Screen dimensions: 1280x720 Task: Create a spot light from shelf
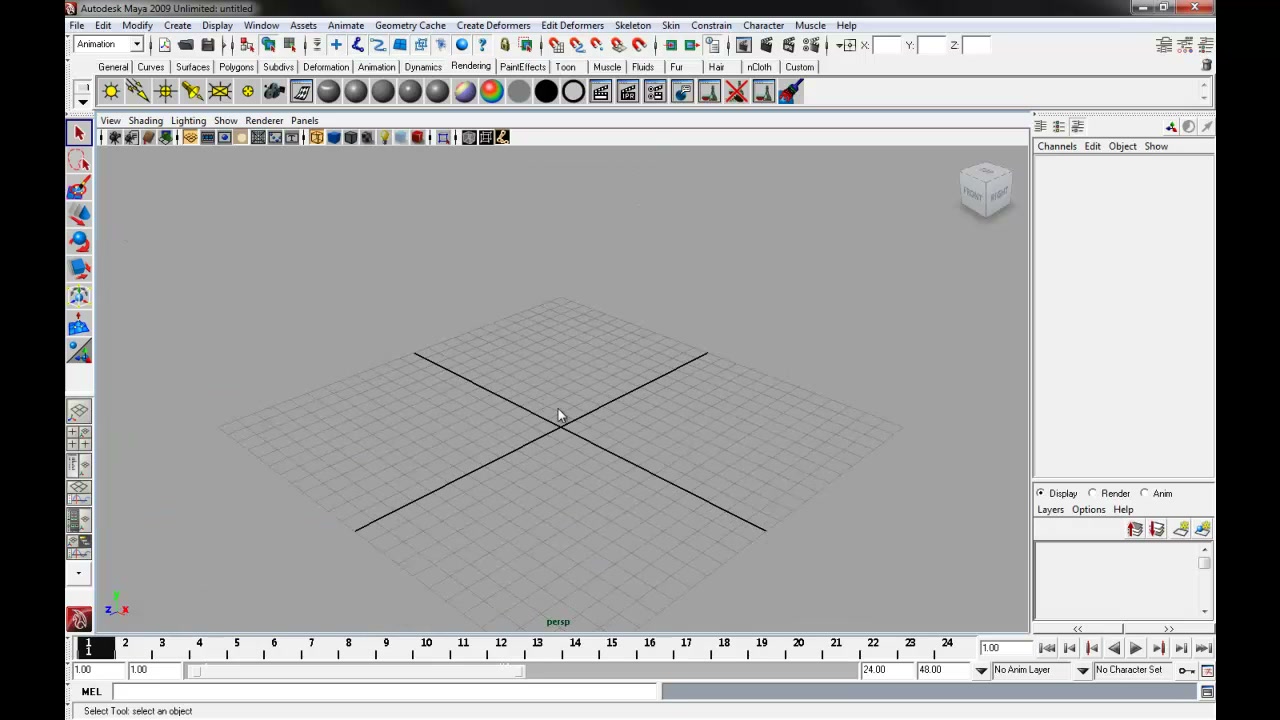coord(192,92)
